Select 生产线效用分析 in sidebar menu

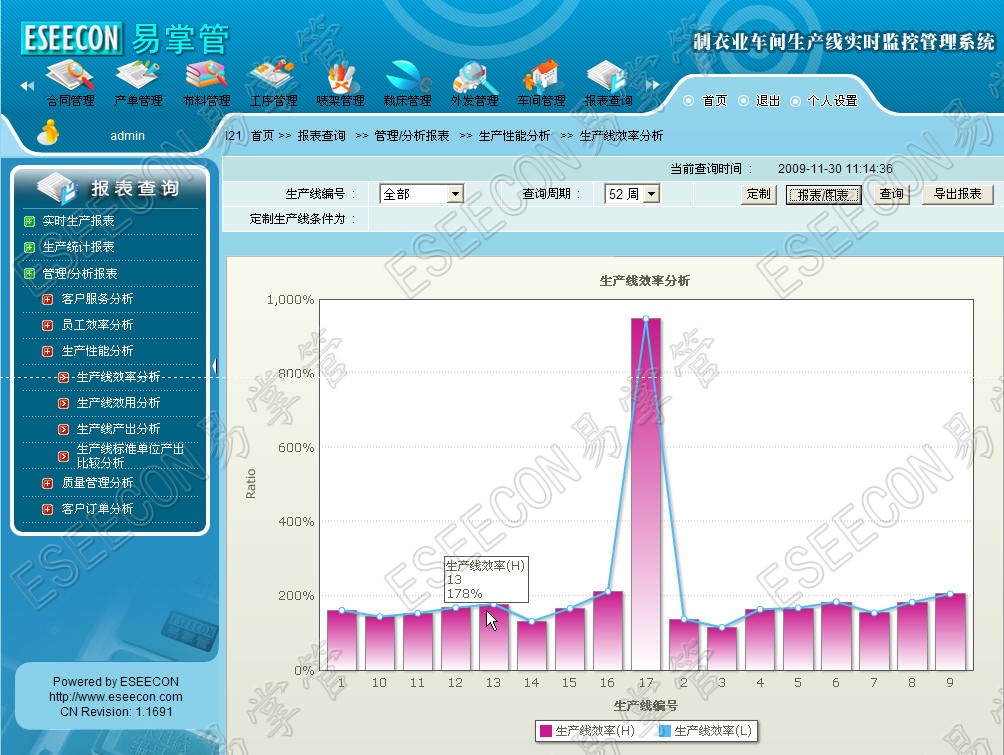tap(118, 403)
